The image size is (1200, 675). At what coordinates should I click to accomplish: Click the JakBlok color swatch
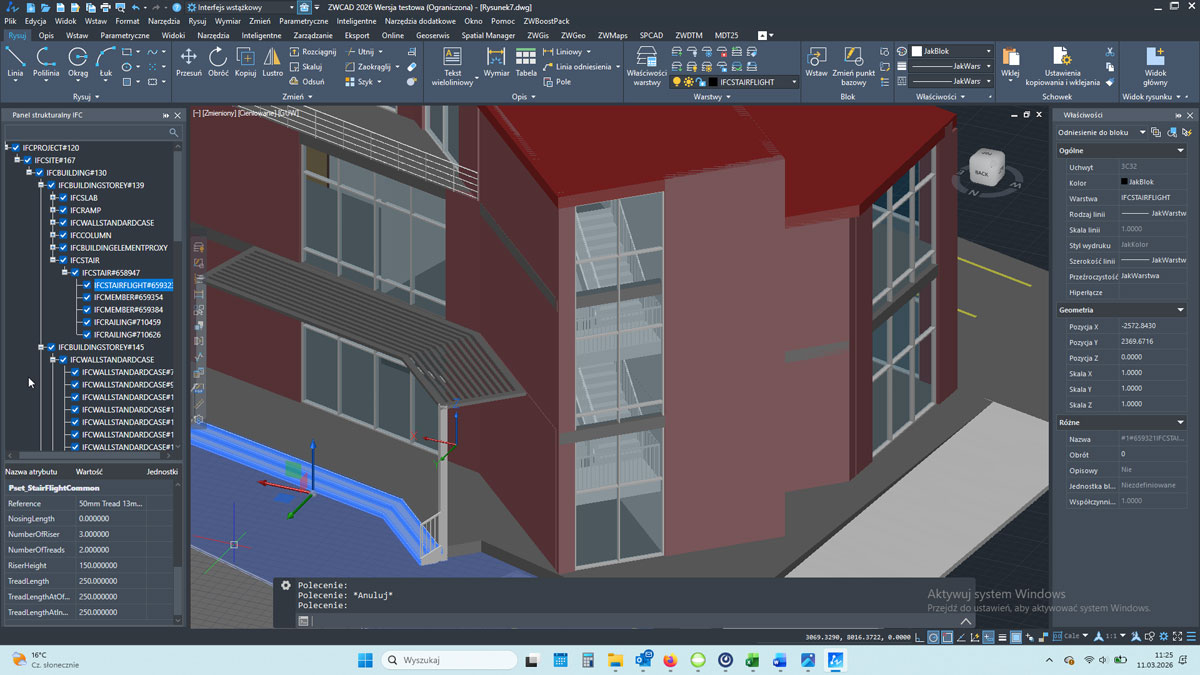coord(917,51)
